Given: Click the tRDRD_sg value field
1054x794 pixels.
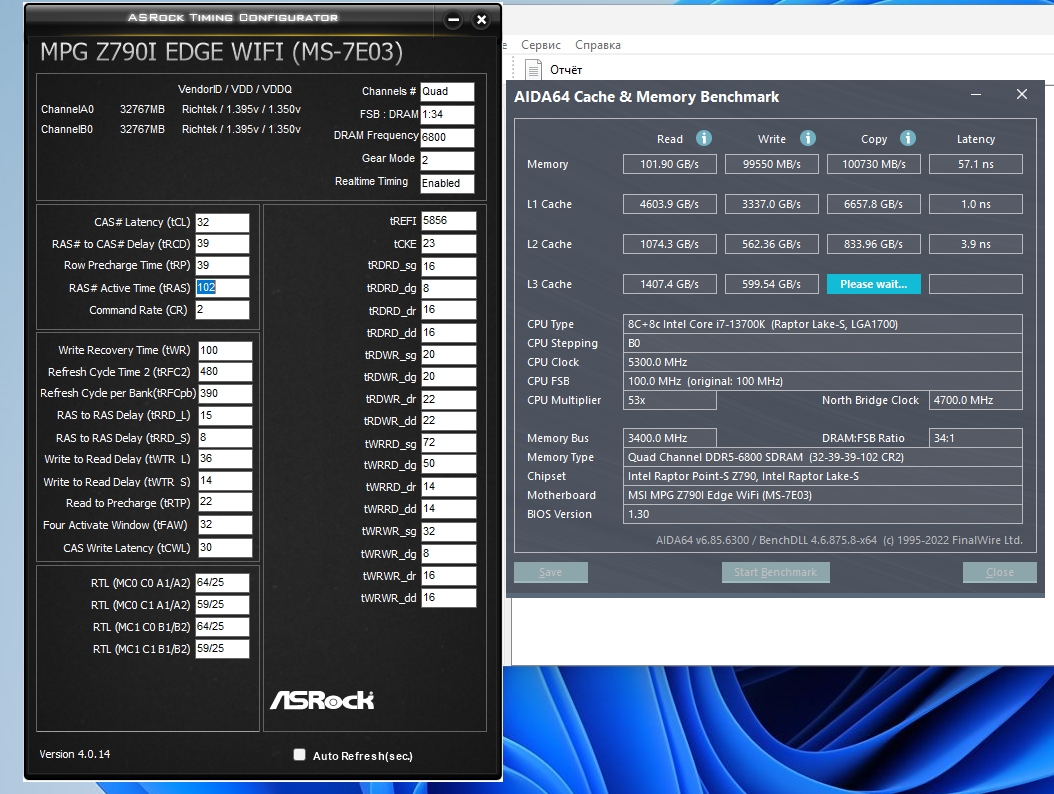Looking at the screenshot, I should coord(449,266).
